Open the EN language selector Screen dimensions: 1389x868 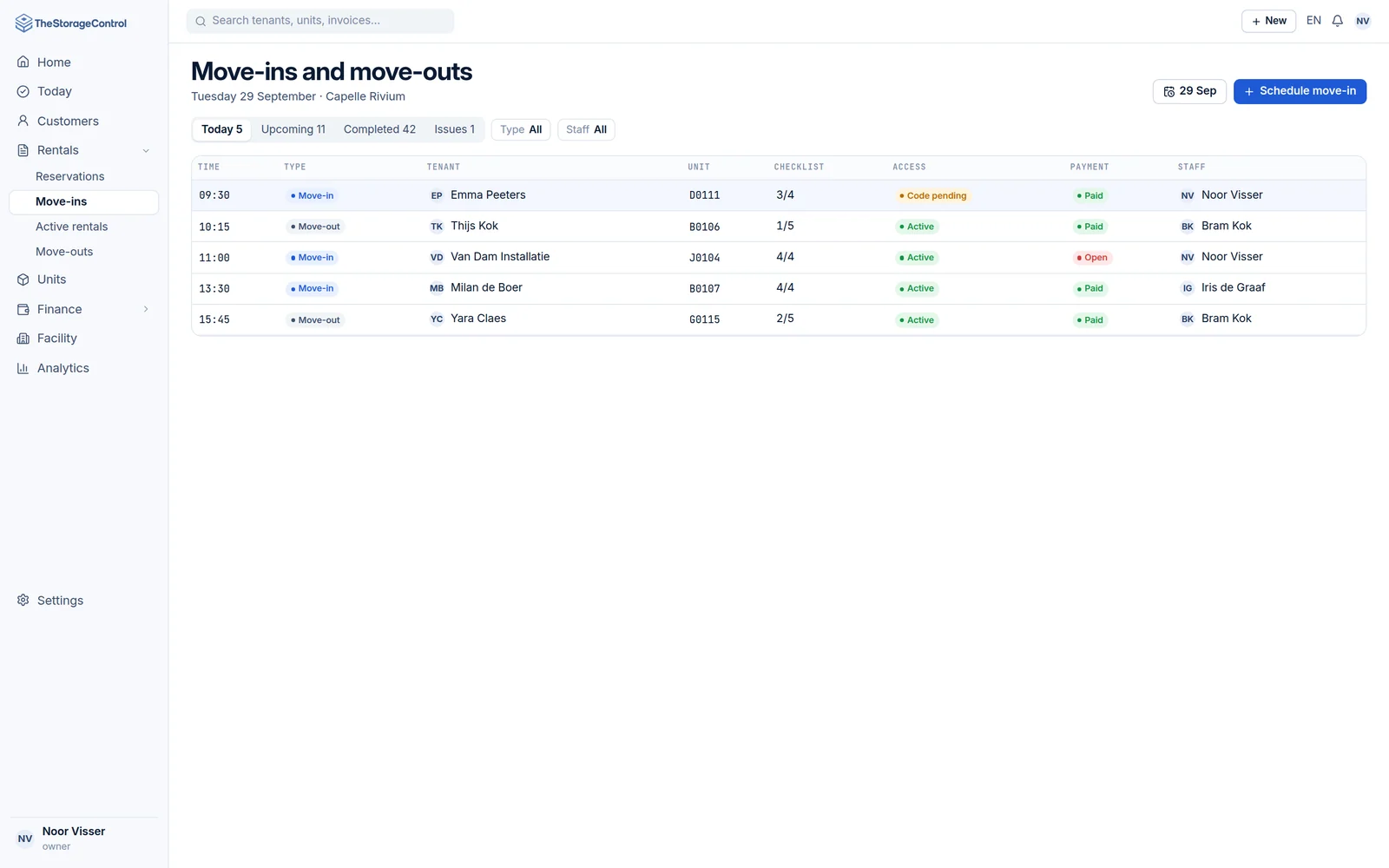(x=1313, y=21)
